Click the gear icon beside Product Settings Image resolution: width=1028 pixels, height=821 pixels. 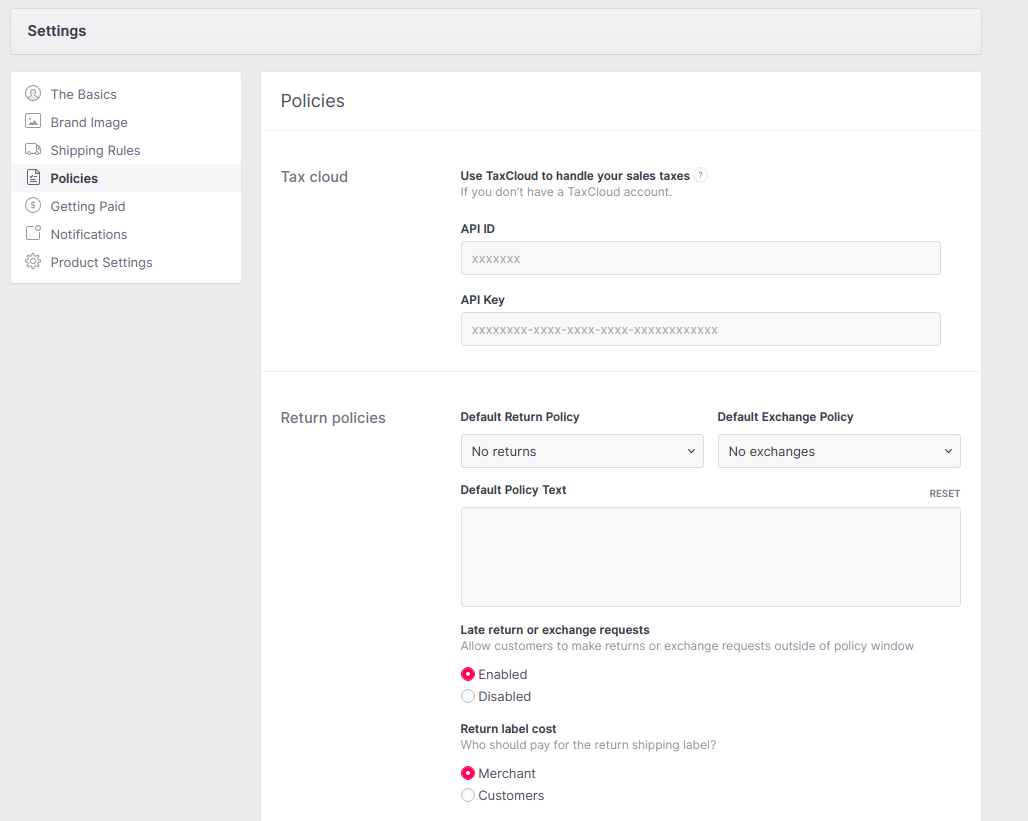click(33, 262)
